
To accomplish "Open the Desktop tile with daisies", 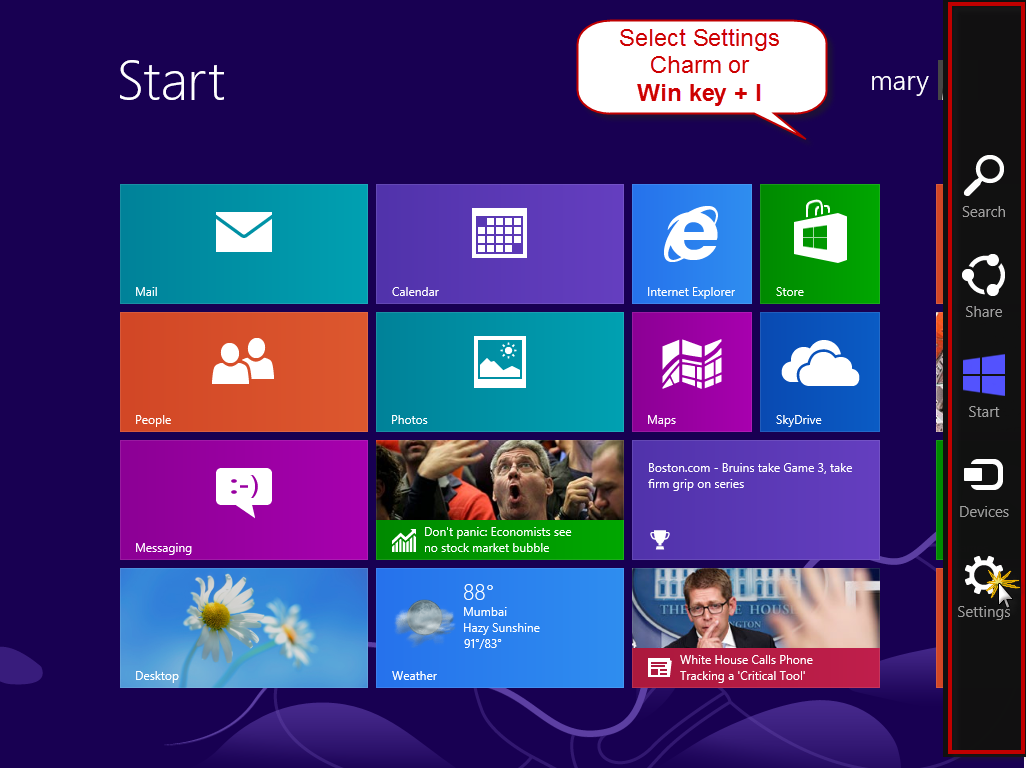I will (x=244, y=628).
